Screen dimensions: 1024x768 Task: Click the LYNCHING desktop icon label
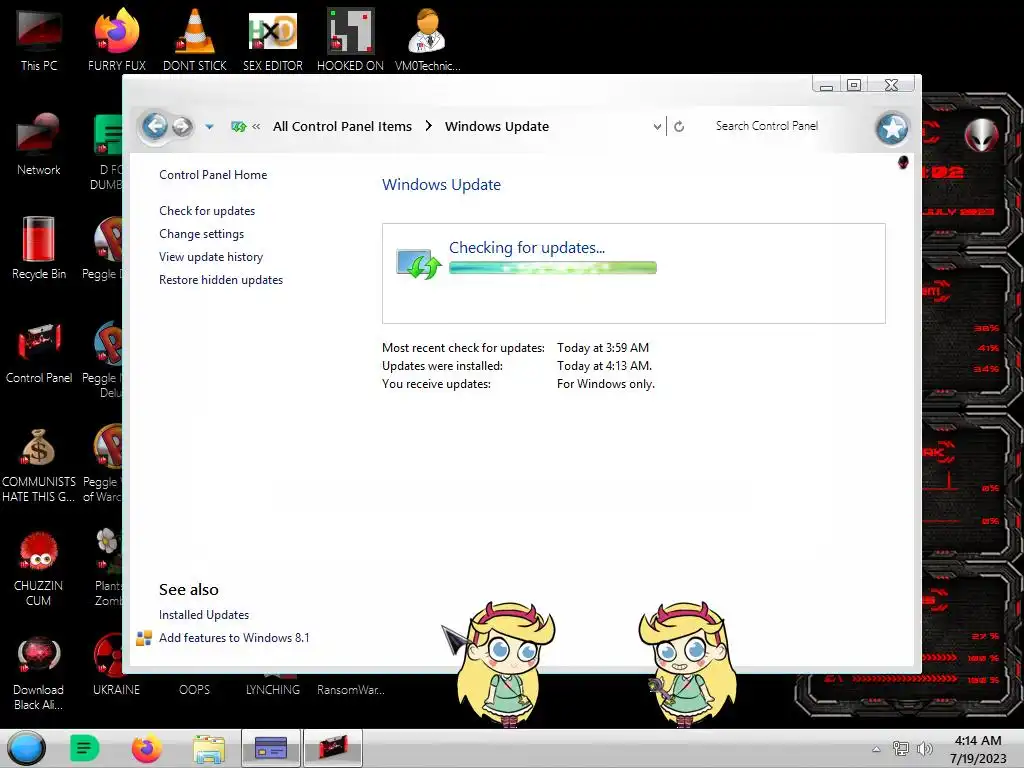point(273,690)
